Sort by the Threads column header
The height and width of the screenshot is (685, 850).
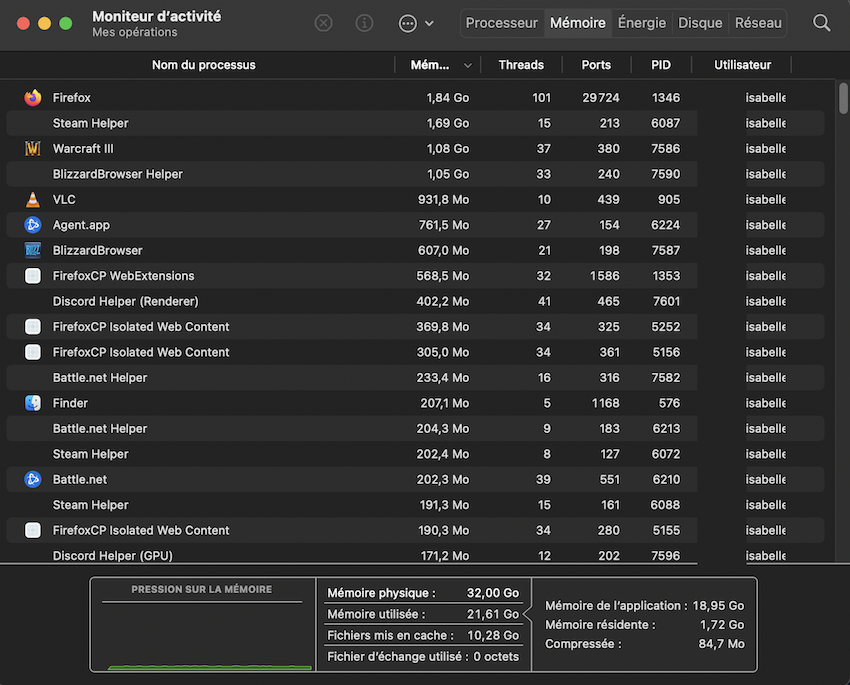[521, 65]
